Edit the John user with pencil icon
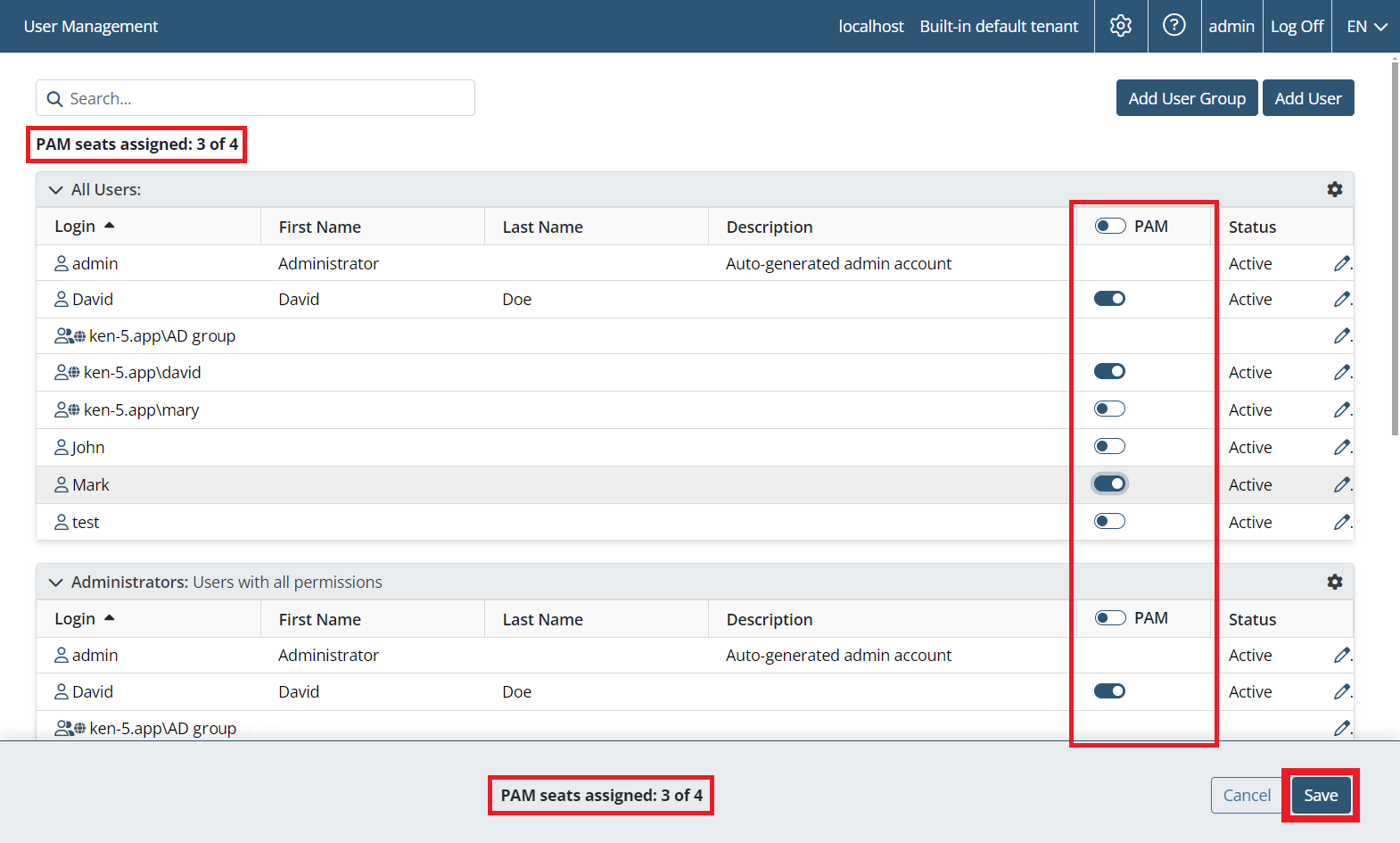Viewport: 1400px width, 843px height. tap(1341, 447)
